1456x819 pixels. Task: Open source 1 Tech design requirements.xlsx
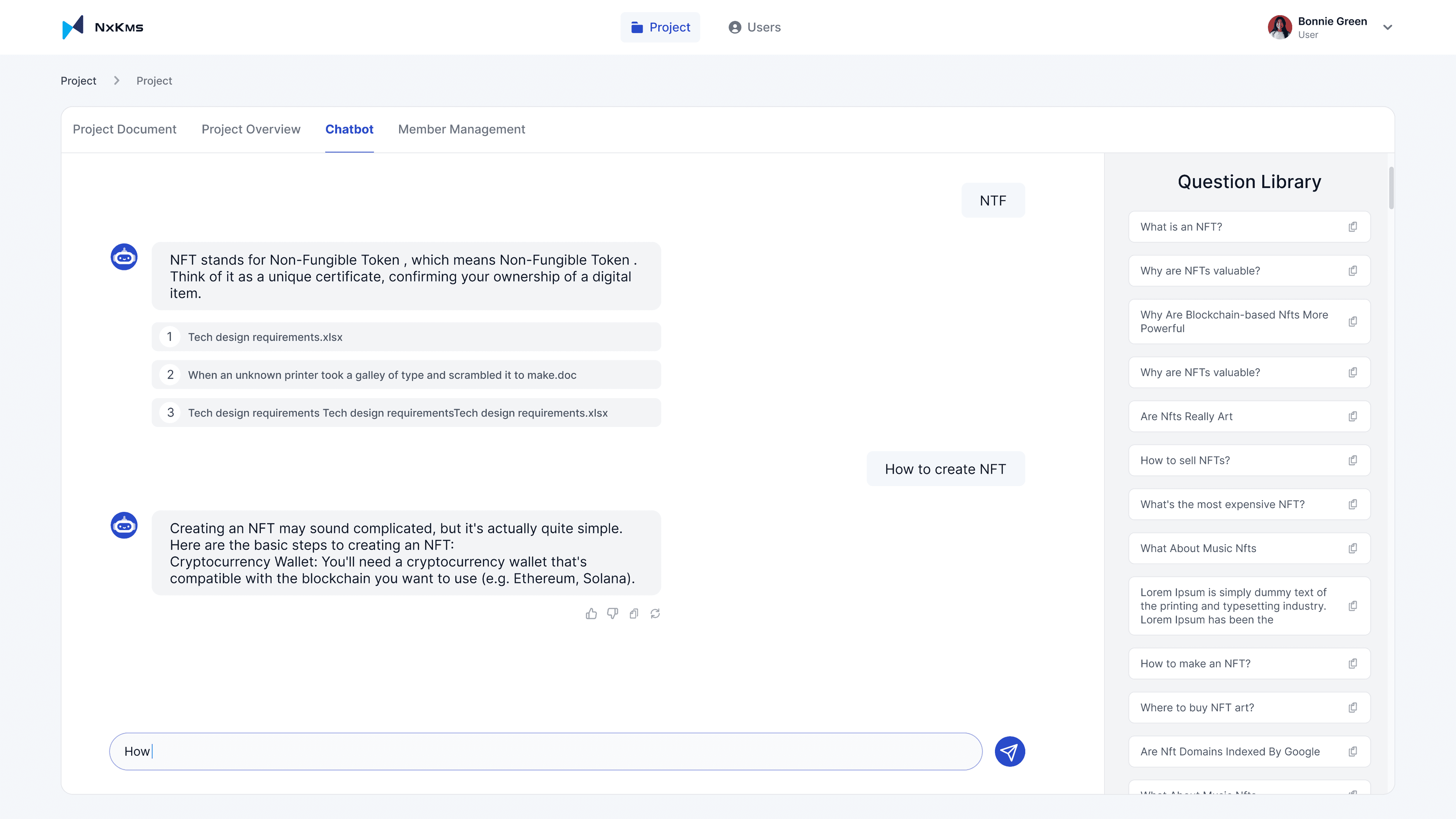coord(406,337)
